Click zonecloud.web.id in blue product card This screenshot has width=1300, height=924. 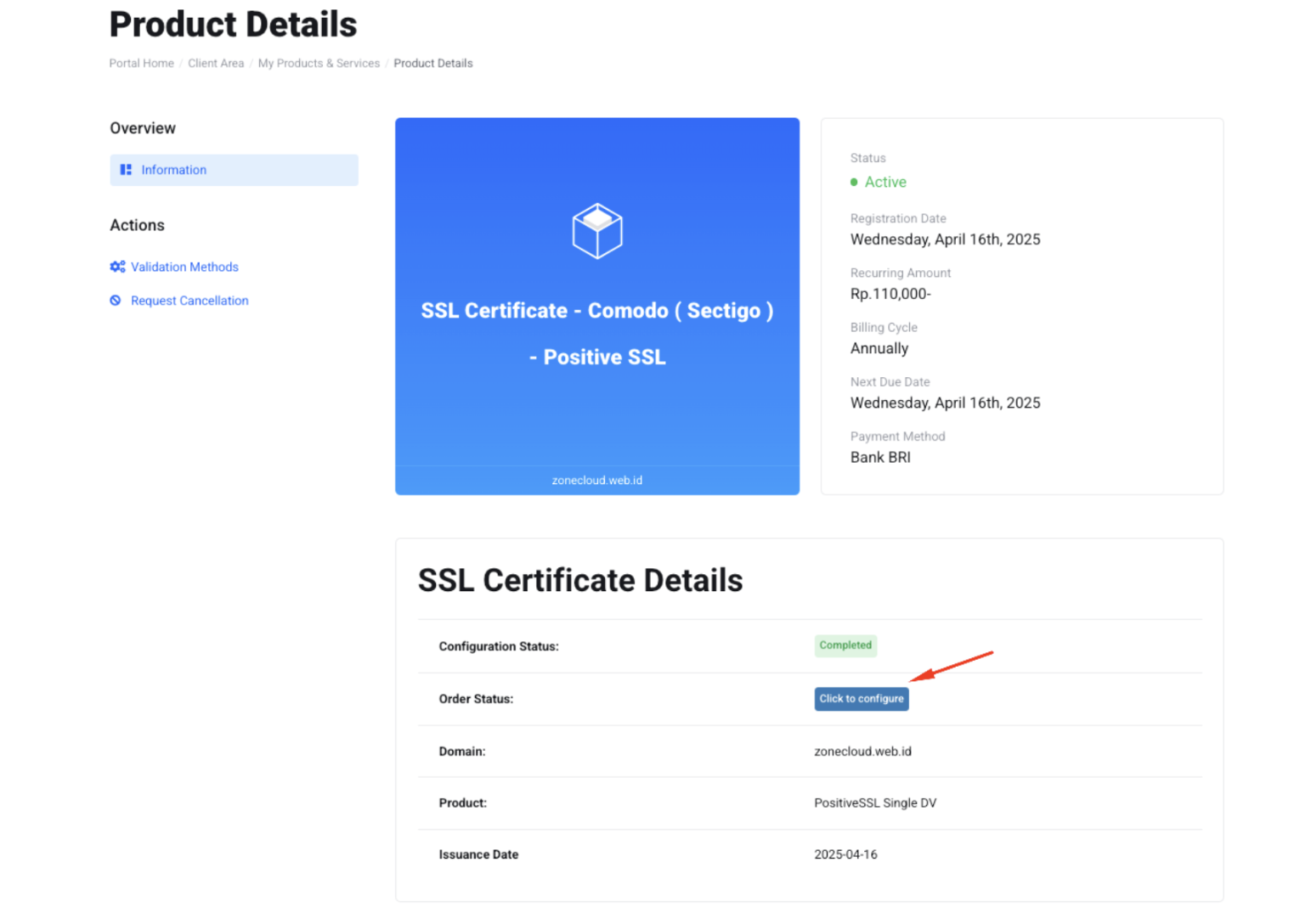pyautogui.click(x=597, y=481)
